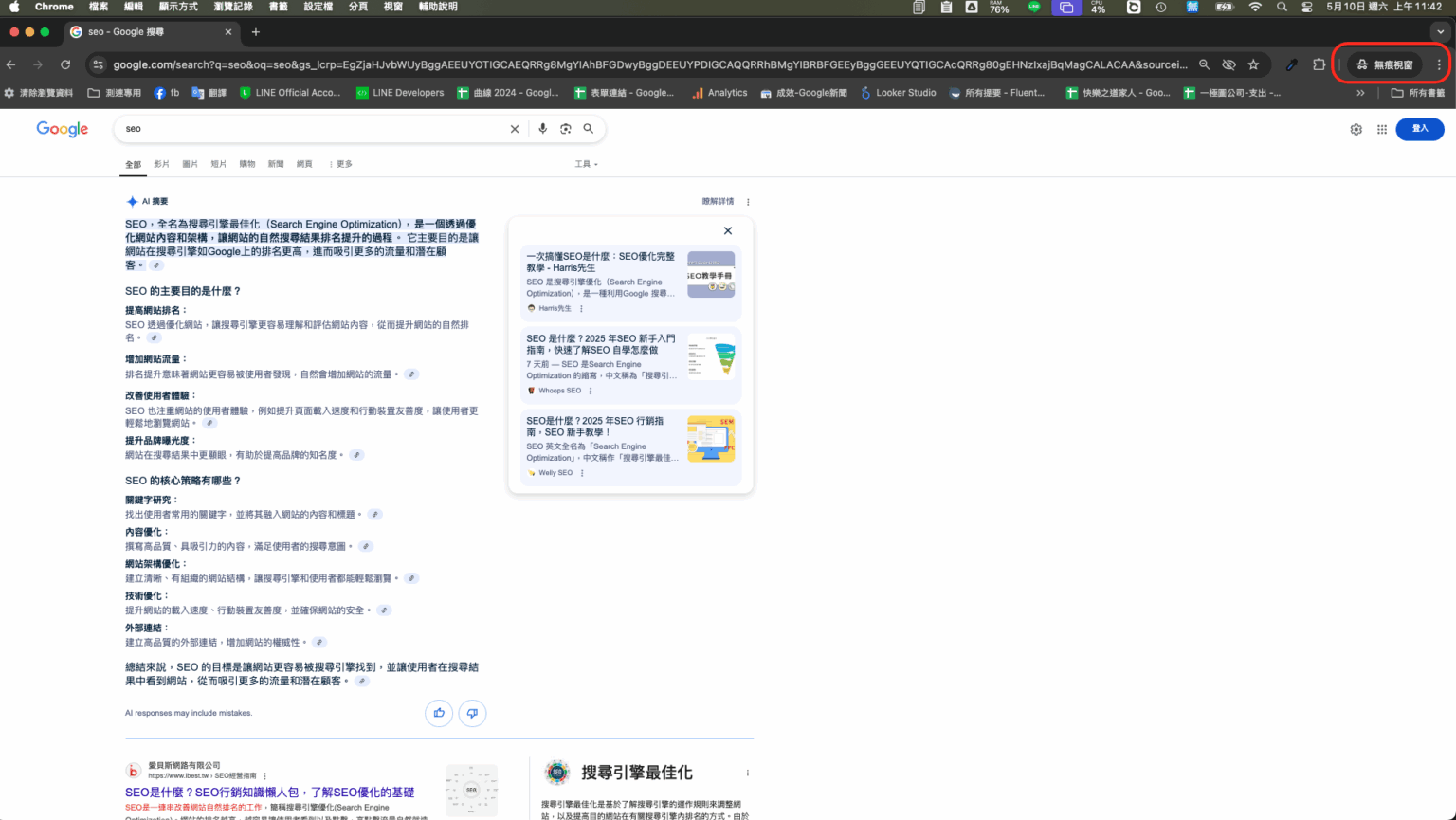This screenshot has height=820, width=1456.
Task: Switch to the 短片 results tab
Action: coord(218,164)
